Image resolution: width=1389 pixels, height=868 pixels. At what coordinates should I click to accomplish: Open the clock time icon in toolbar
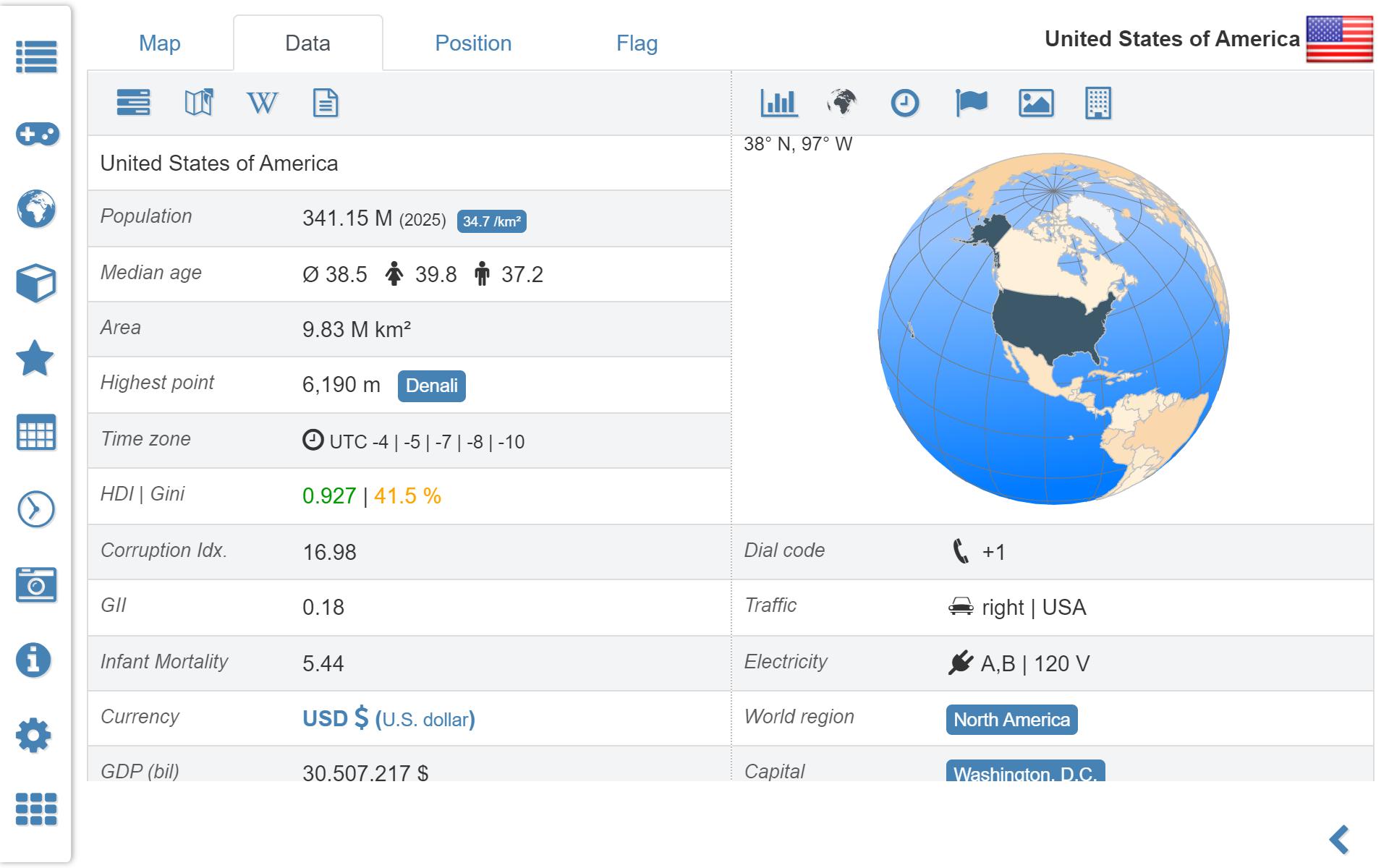tap(904, 103)
